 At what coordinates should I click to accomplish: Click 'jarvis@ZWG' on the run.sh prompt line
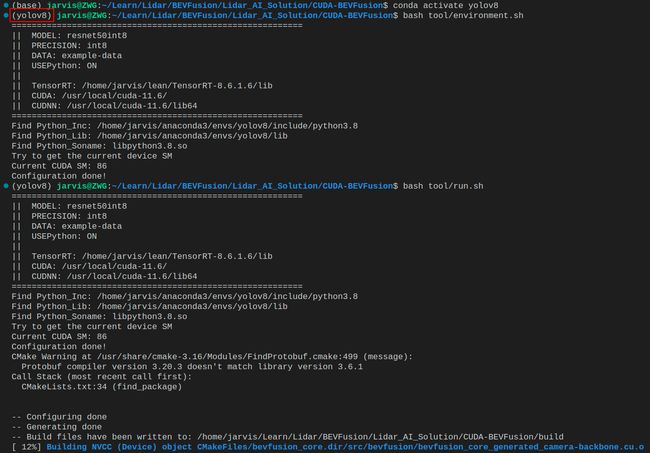pos(82,186)
